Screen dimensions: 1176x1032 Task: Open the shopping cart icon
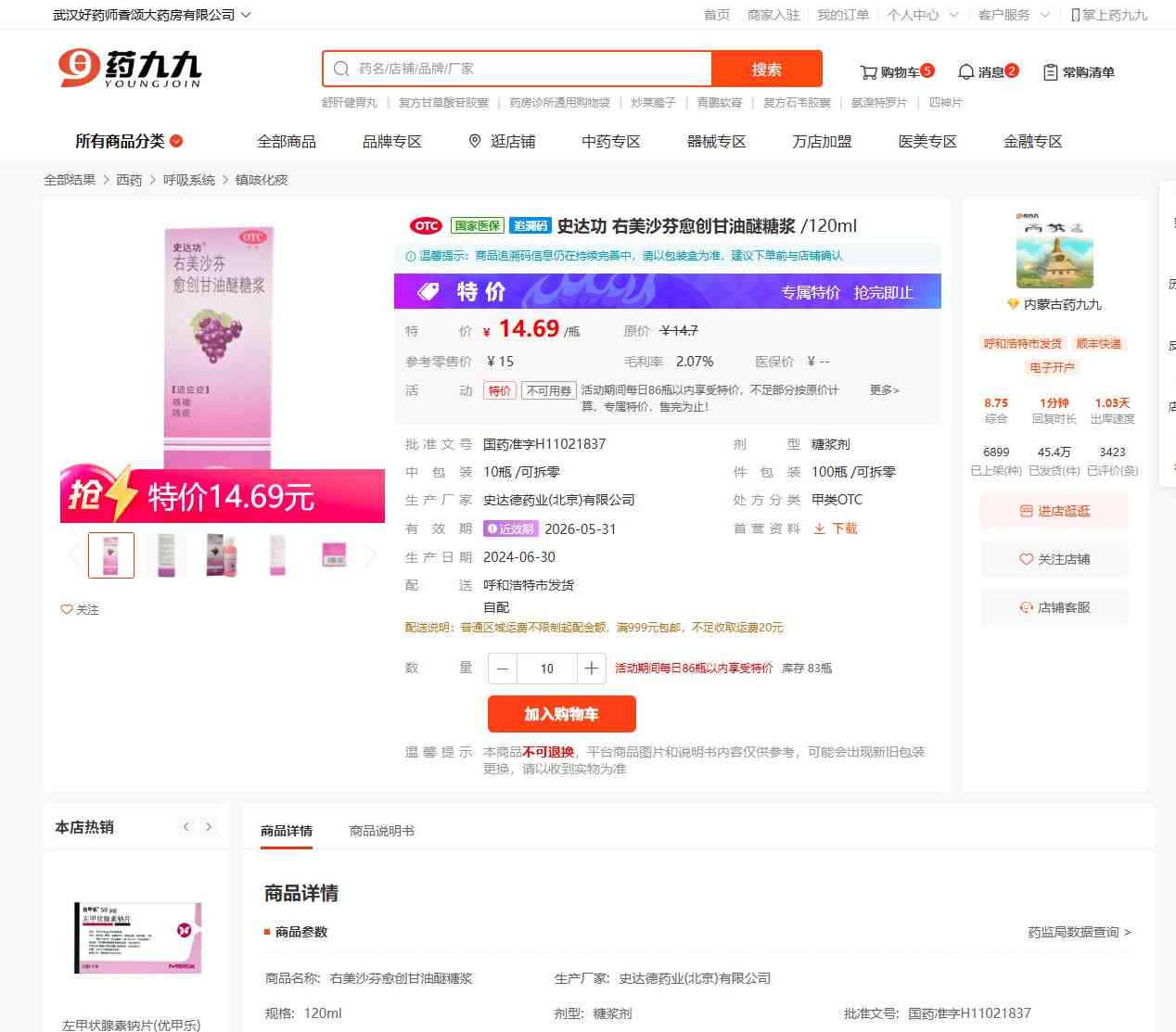pos(869,72)
